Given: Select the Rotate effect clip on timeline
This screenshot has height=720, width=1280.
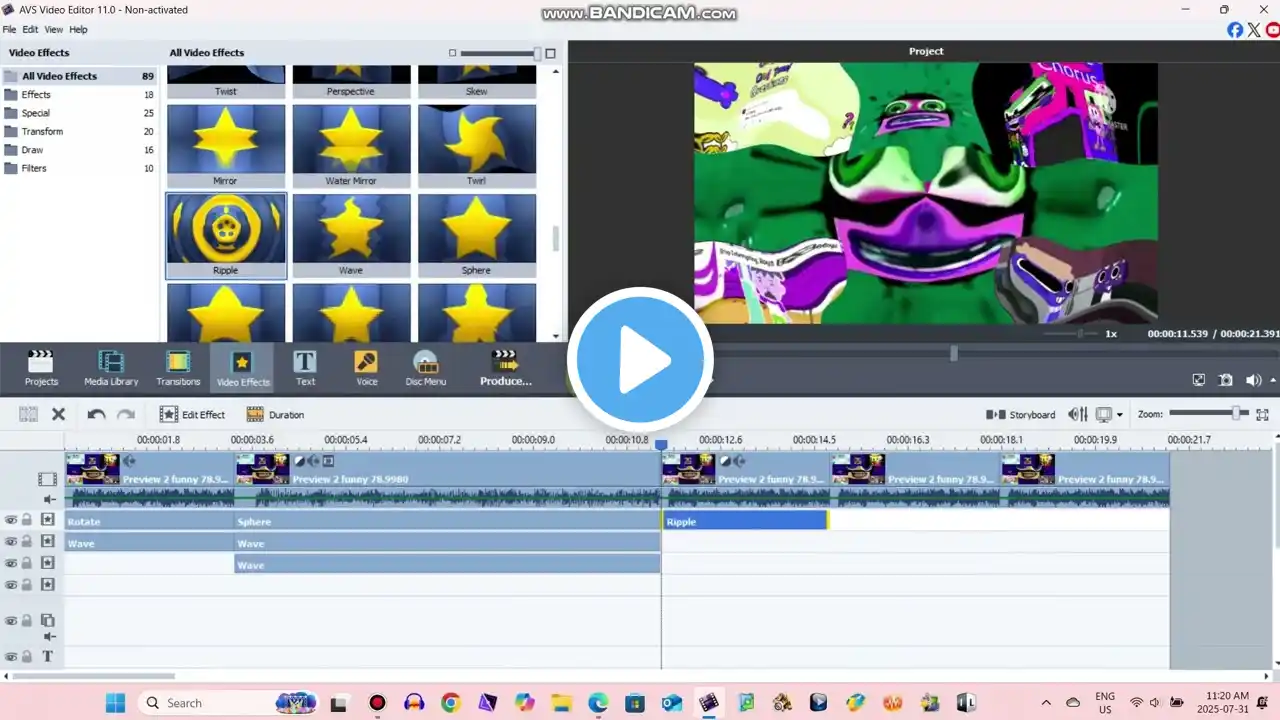Looking at the screenshot, I should click(149, 521).
